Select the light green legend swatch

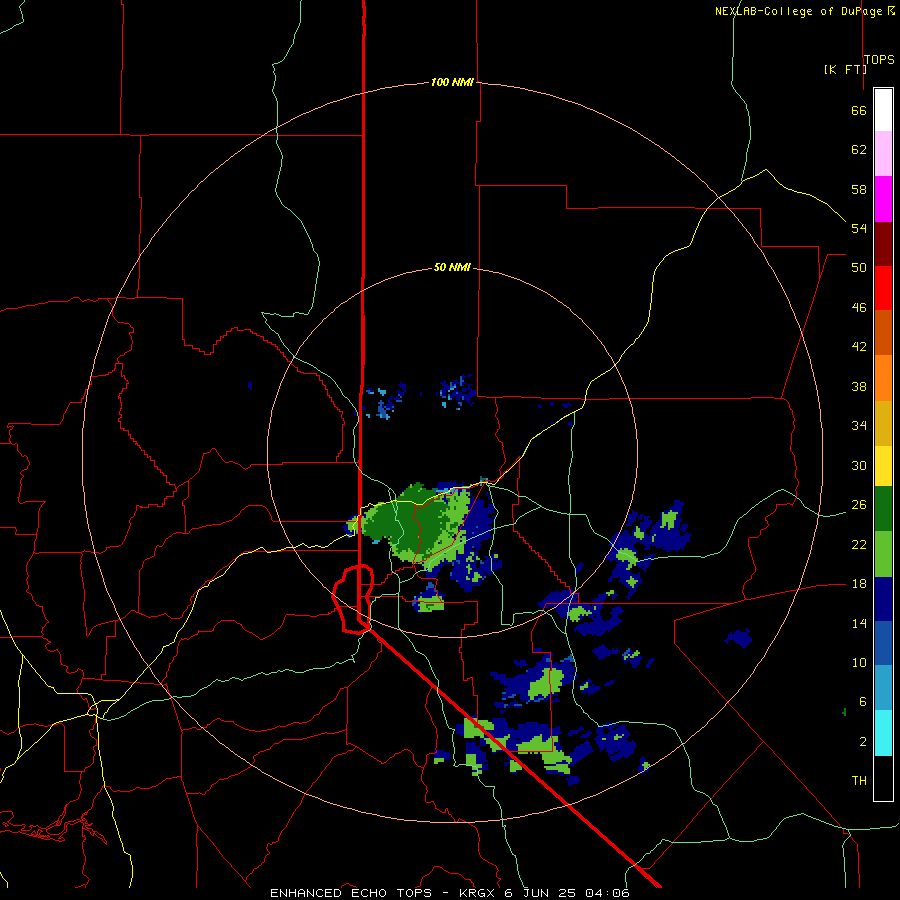point(883,554)
